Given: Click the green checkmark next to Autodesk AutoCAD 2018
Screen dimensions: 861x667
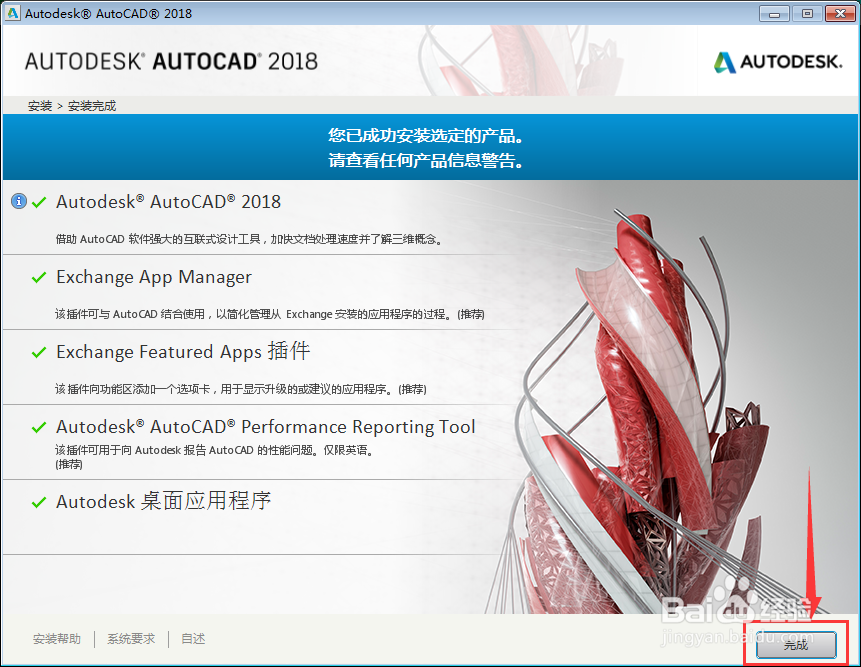Looking at the screenshot, I should pyautogui.click(x=39, y=203).
